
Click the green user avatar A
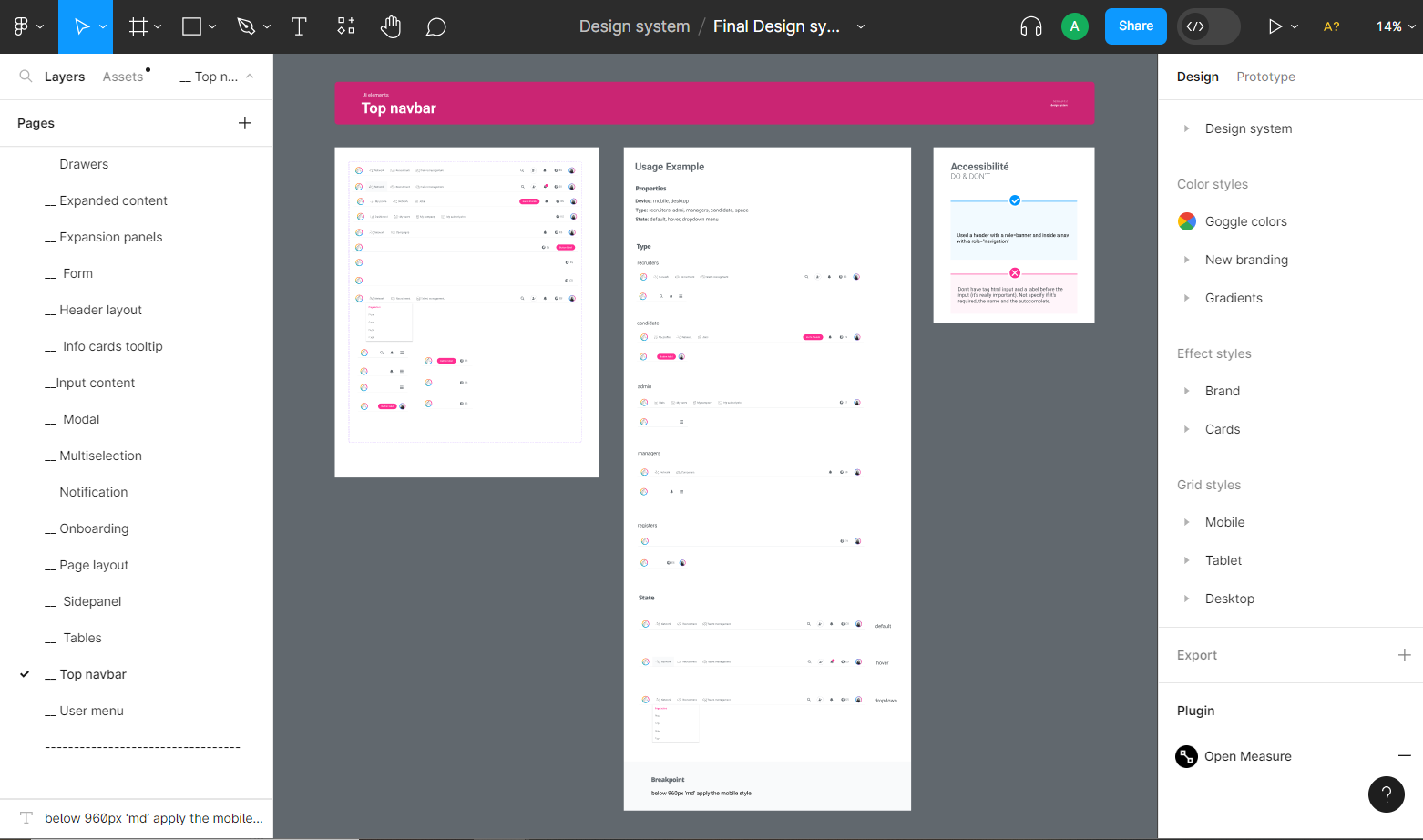click(1075, 26)
